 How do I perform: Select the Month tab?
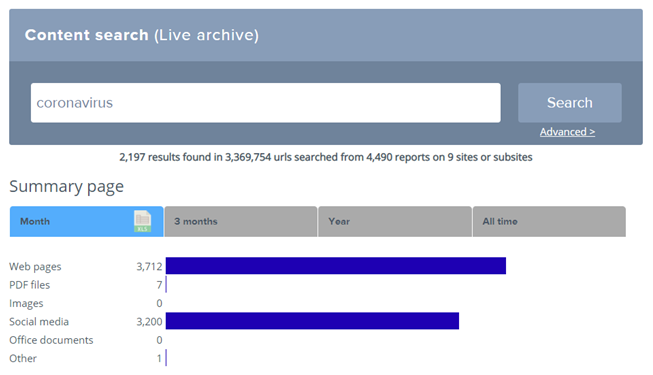(x=87, y=222)
